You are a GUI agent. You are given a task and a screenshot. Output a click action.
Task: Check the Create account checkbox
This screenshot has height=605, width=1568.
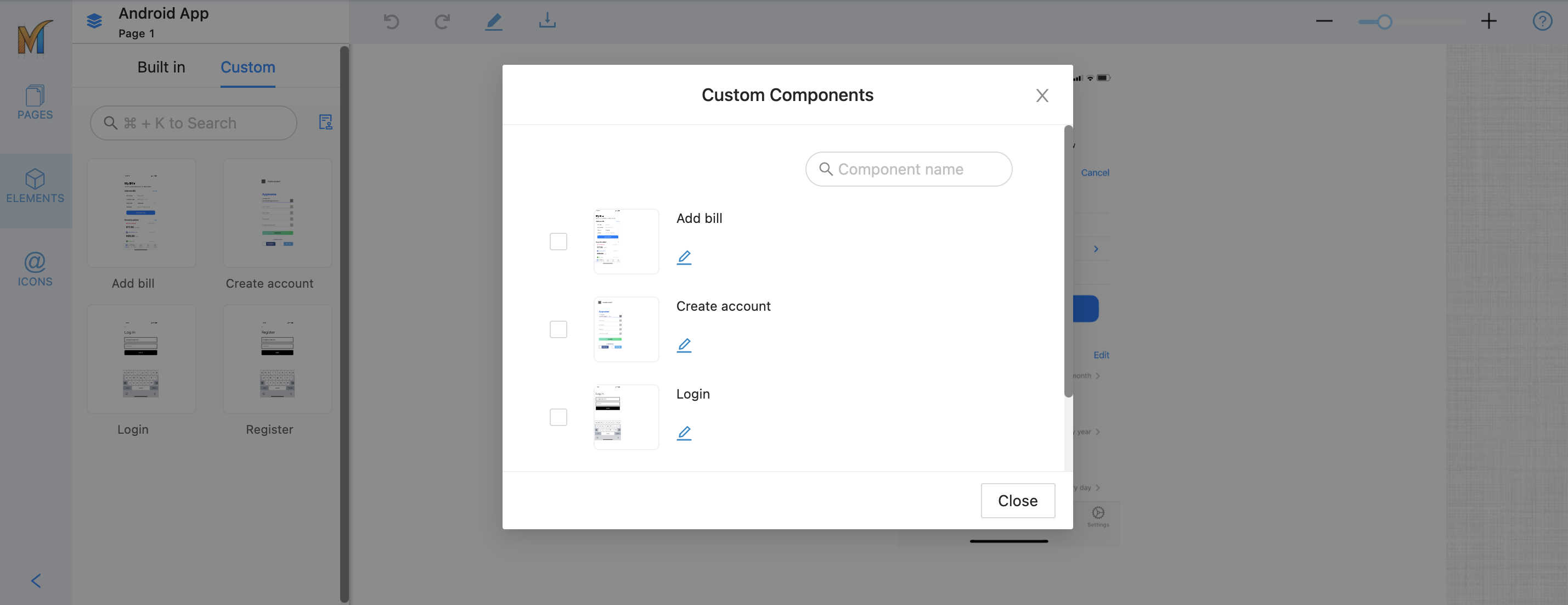557,329
